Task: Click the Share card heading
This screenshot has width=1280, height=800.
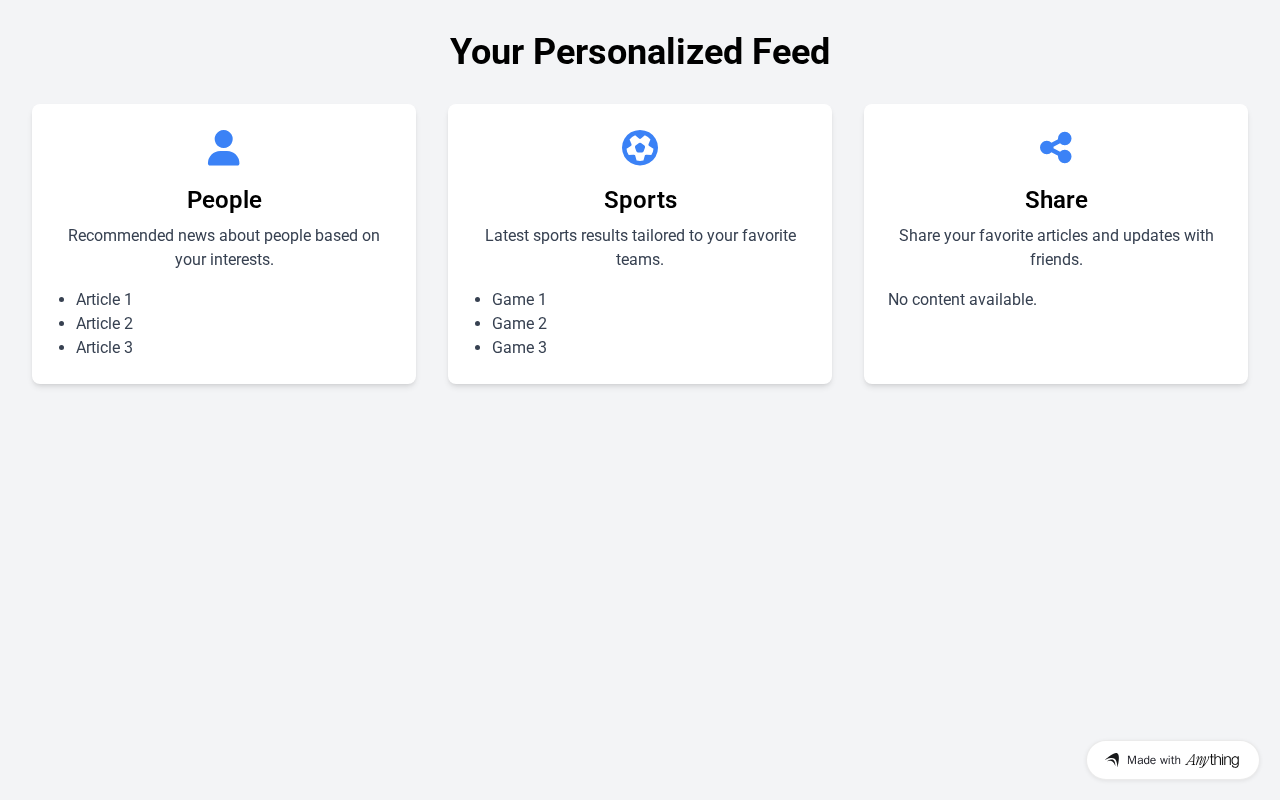Action: (x=1056, y=200)
